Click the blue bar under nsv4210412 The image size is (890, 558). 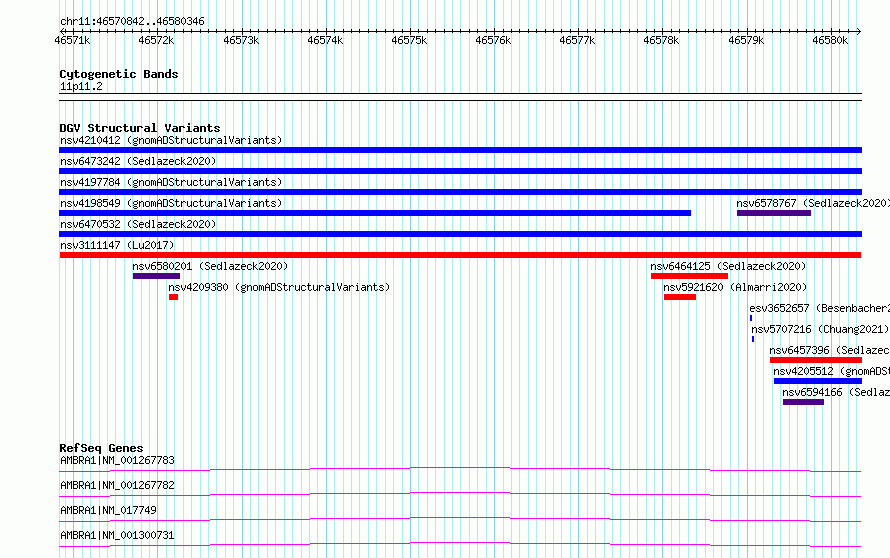pyautogui.click(x=460, y=150)
